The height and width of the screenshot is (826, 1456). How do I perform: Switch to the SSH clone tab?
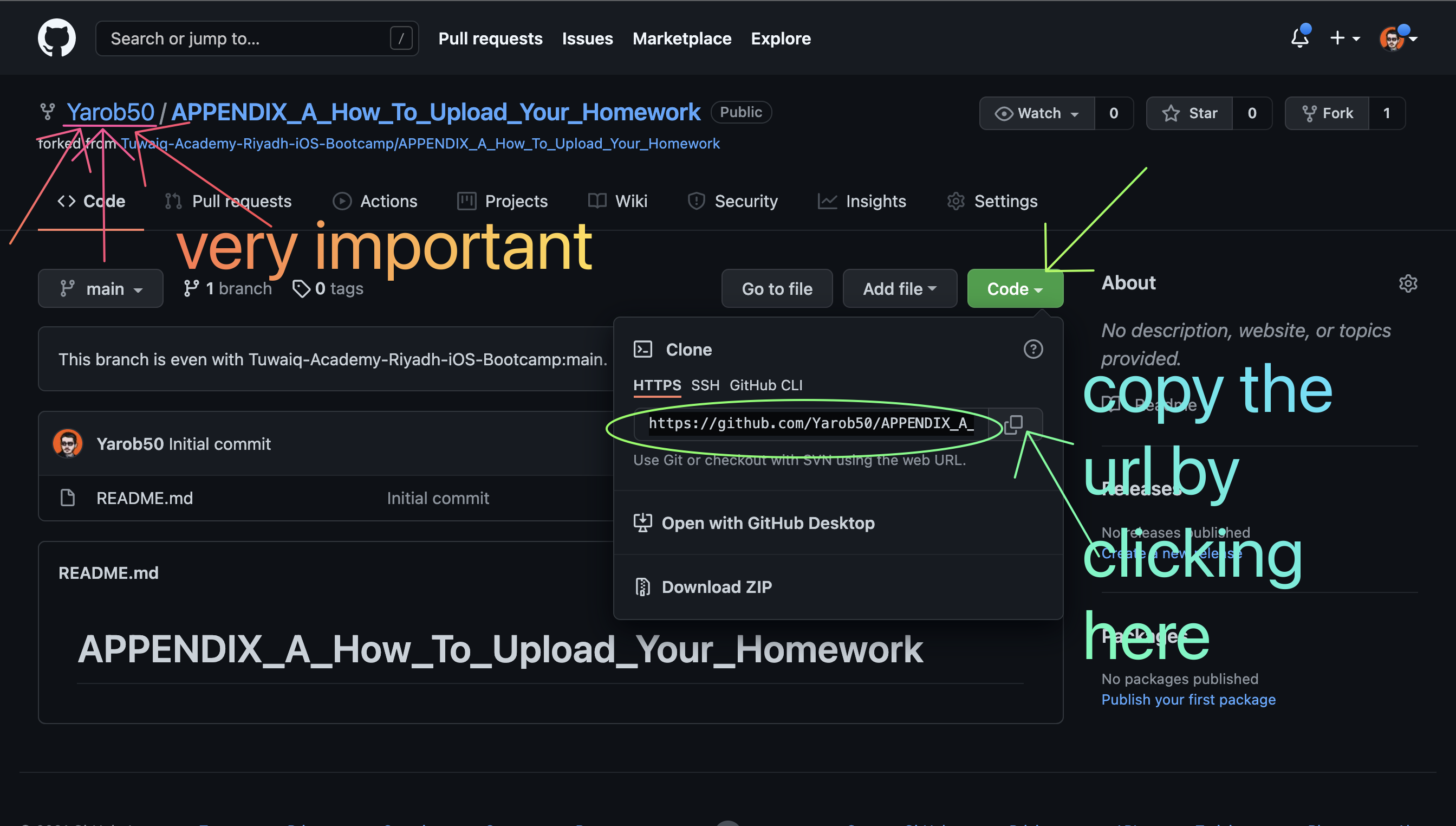[x=705, y=385]
